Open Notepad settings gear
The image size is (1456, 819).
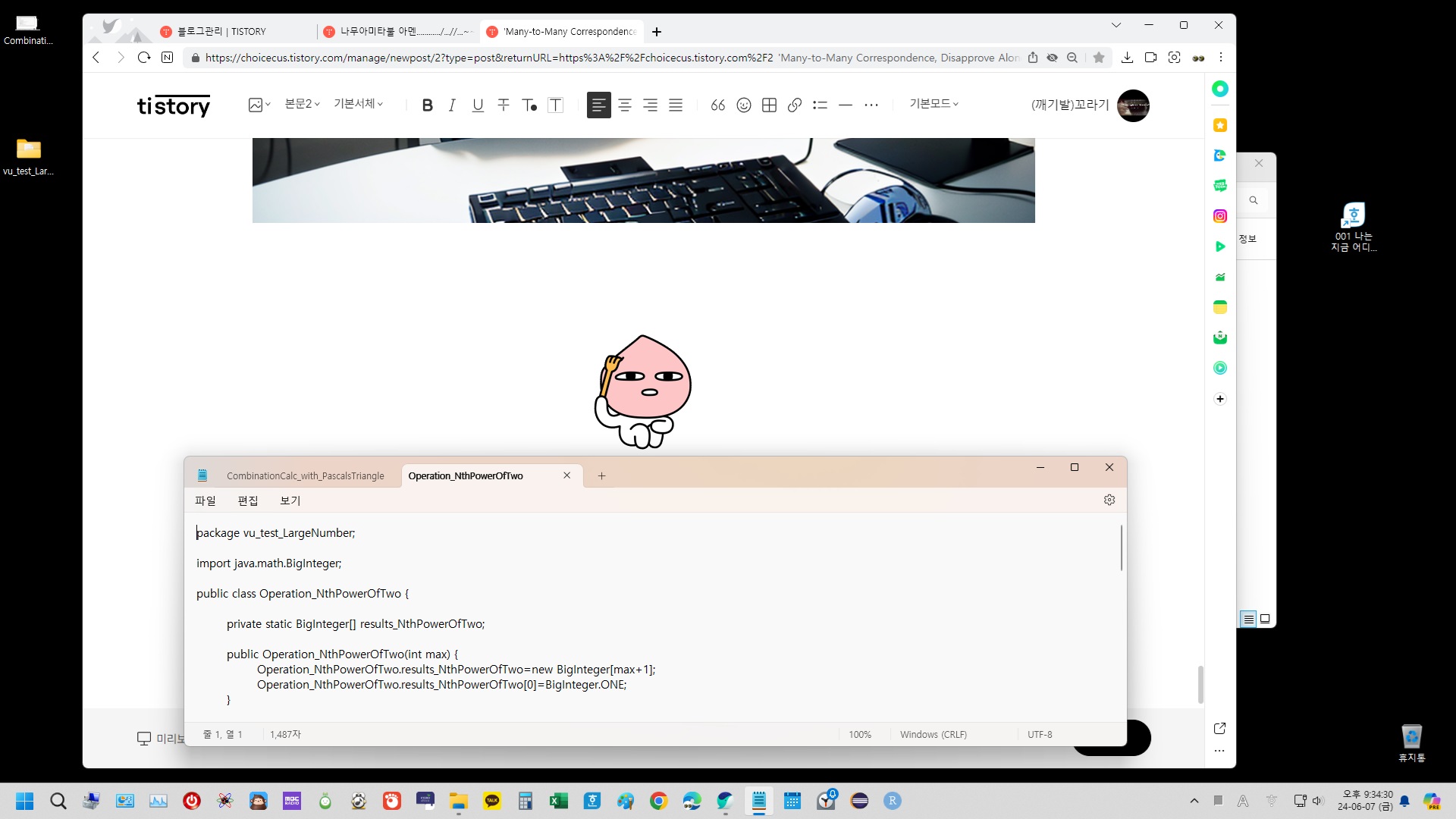[x=1109, y=500]
